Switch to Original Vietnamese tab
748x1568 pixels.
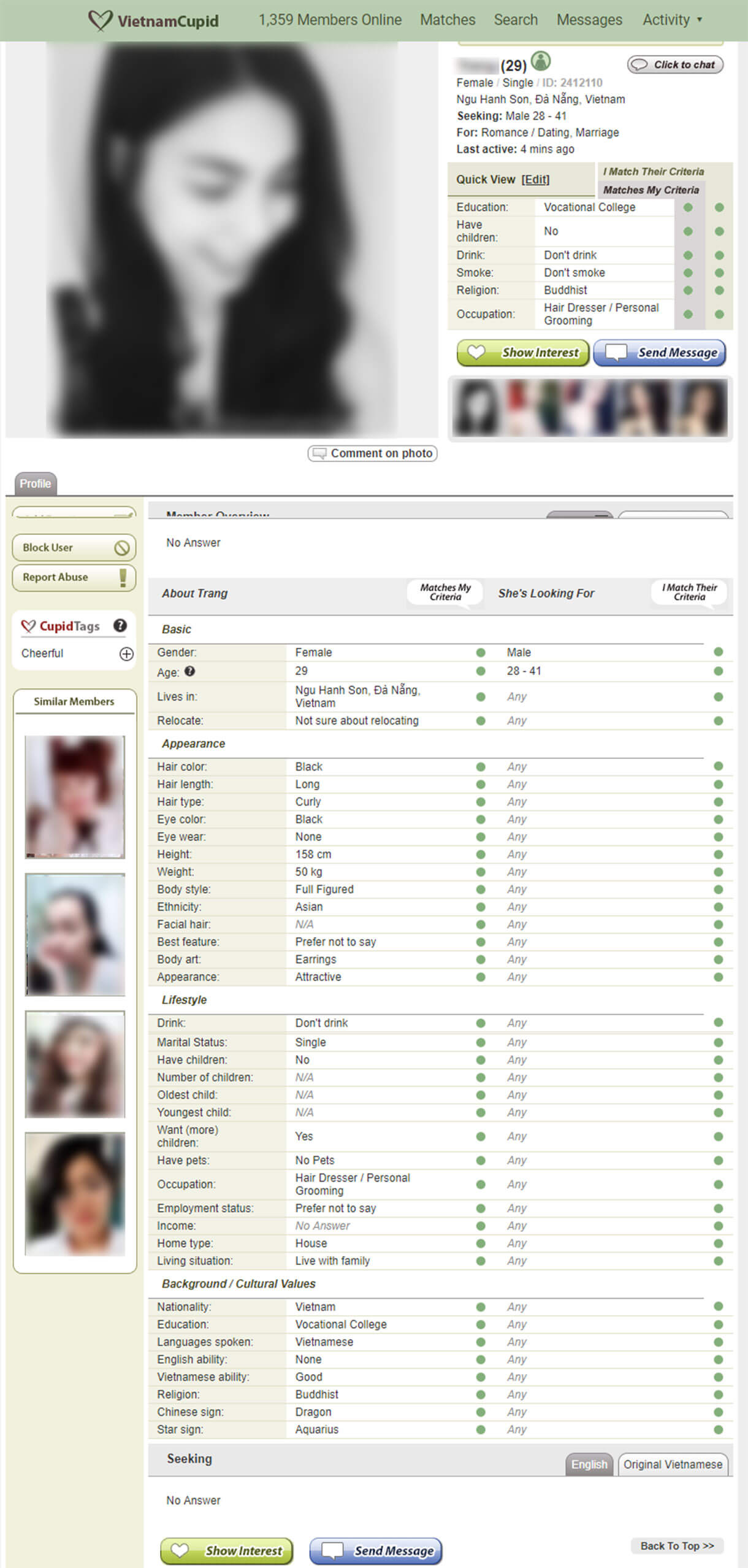[x=673, y=1464]
